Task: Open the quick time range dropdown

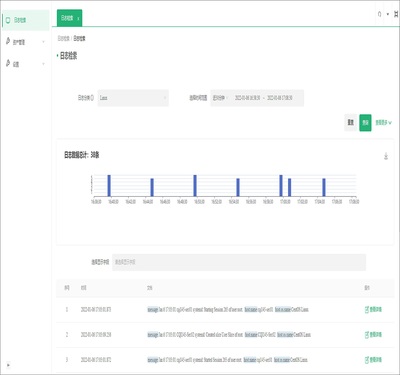Action: (220, 98)
